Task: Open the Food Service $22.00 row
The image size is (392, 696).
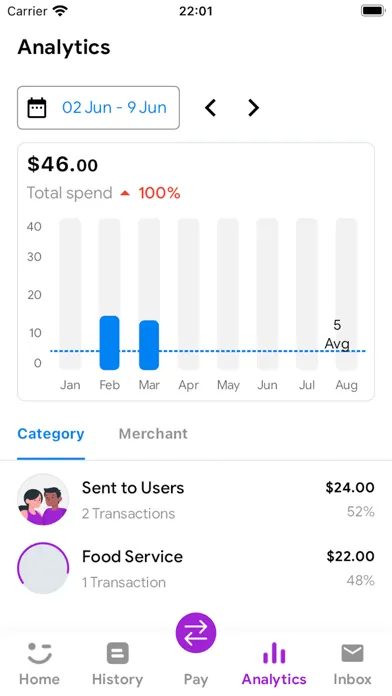Action: coord(196,568)
